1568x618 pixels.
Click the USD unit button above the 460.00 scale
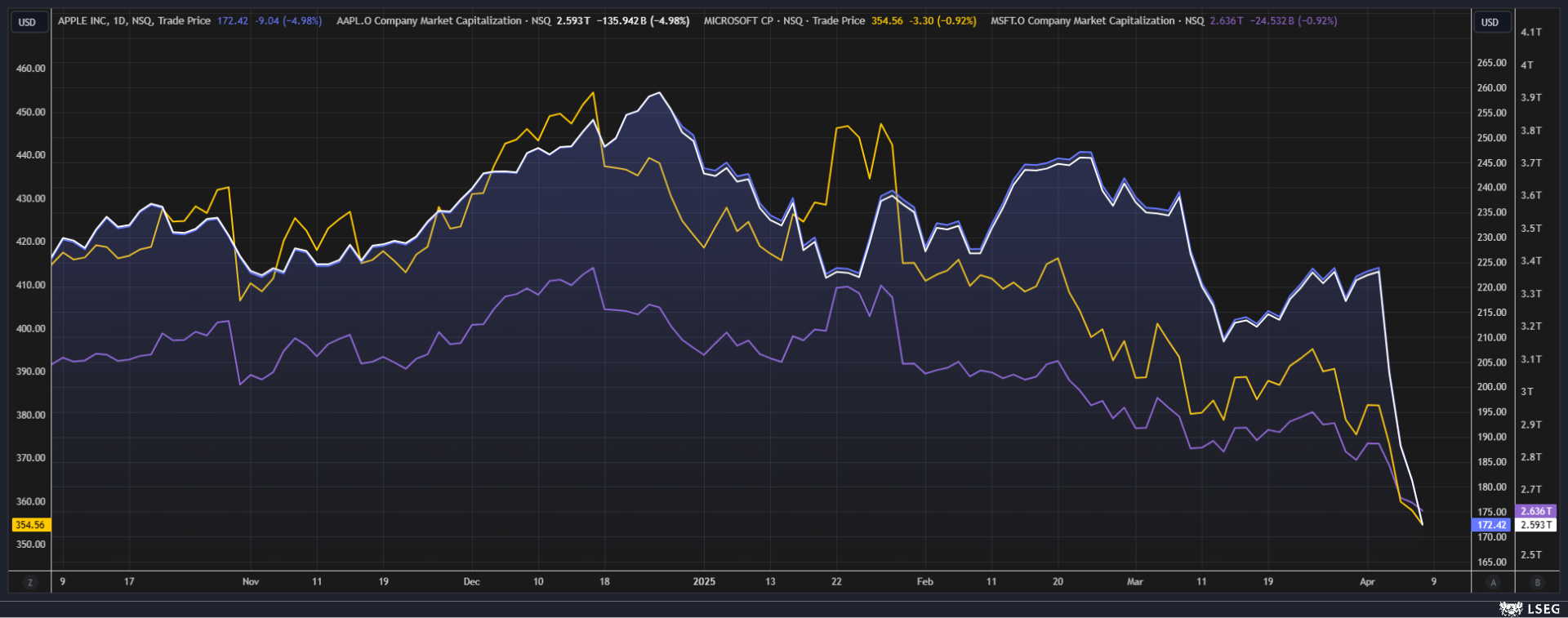click(x=27, y=22)
